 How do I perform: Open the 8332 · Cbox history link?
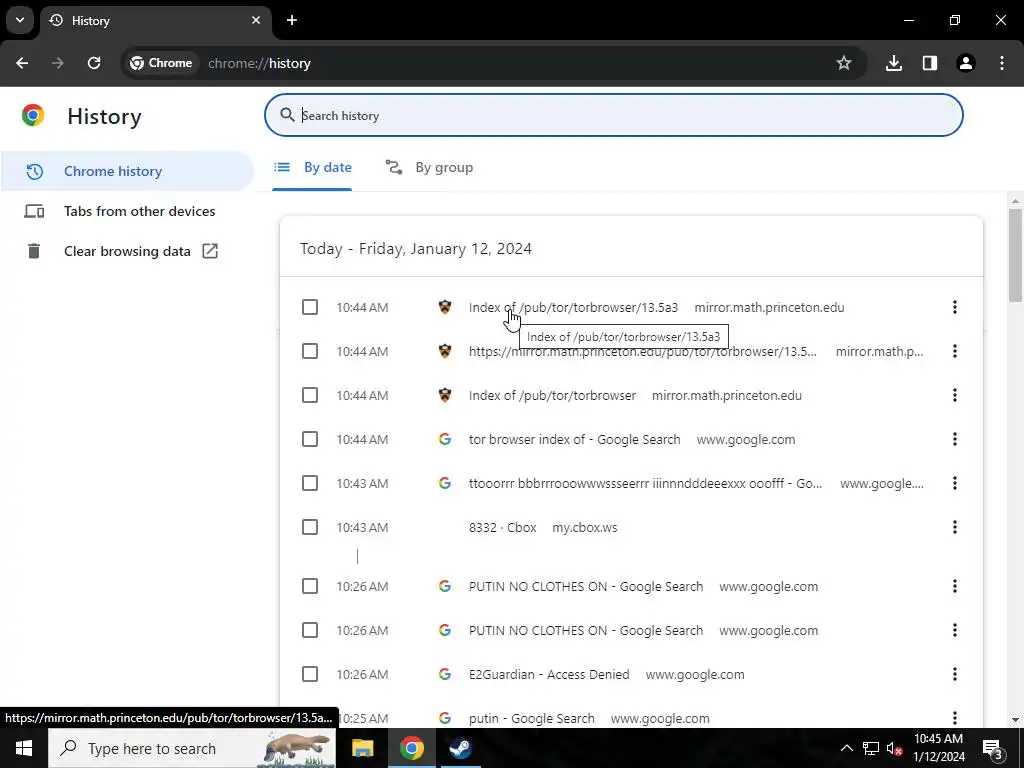502,528
